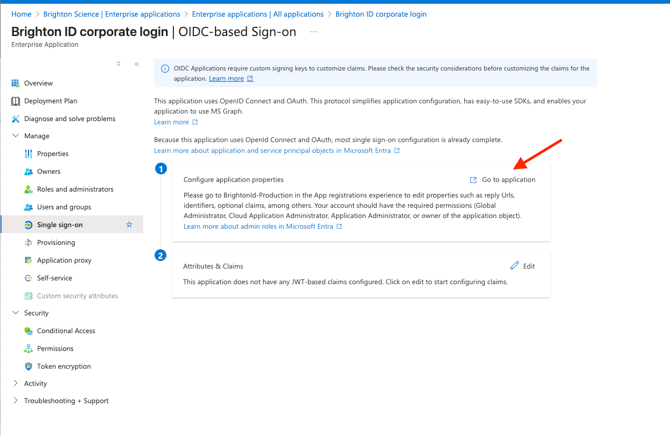
Task: Click the Provisioning icon in sidebar
Action: point(28,242)
